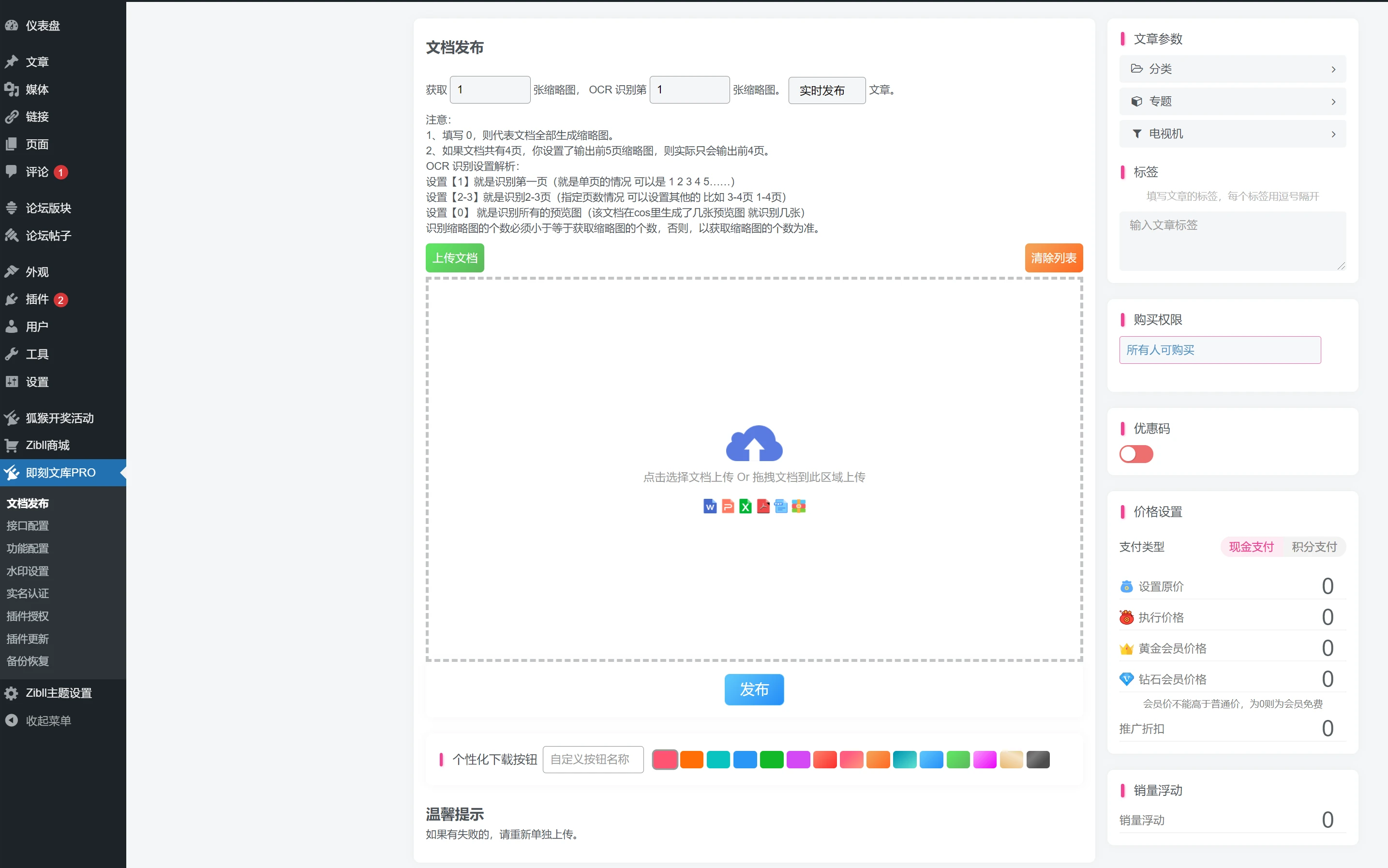
Task: Select the solid green button color swatch
Action: click(x=772, y=760)
